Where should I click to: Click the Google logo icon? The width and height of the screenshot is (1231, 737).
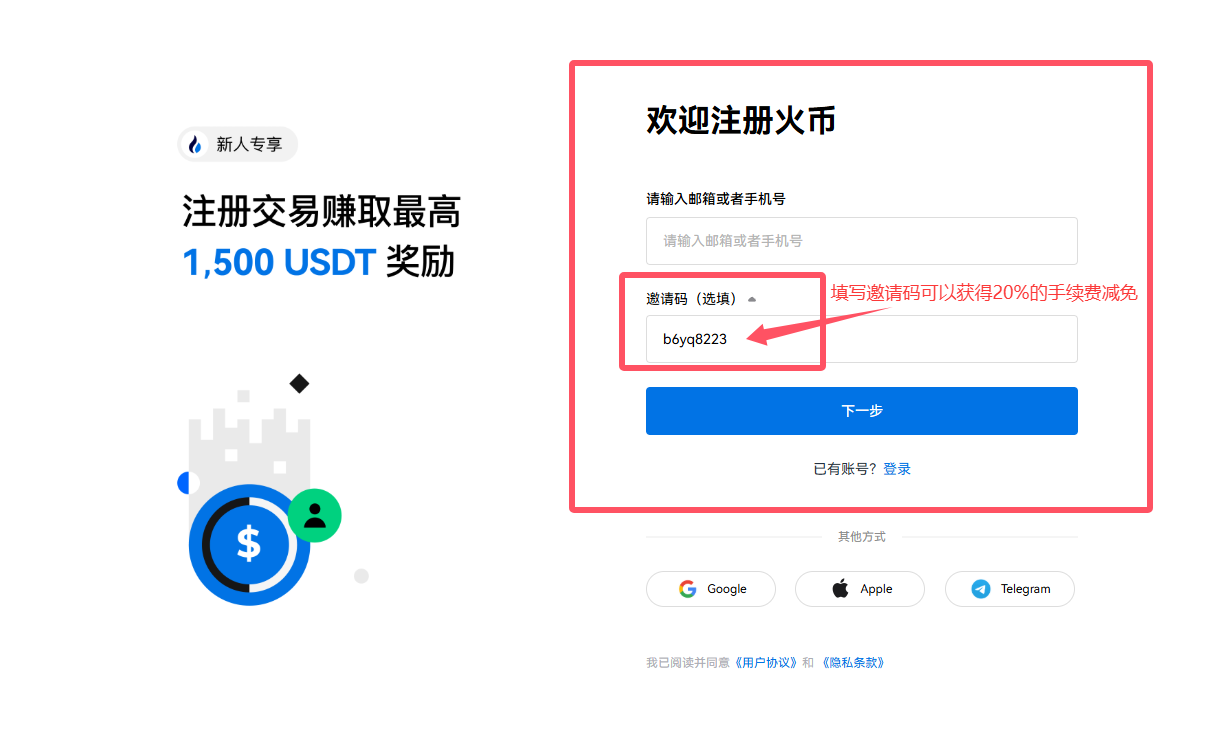click(687, 589)
